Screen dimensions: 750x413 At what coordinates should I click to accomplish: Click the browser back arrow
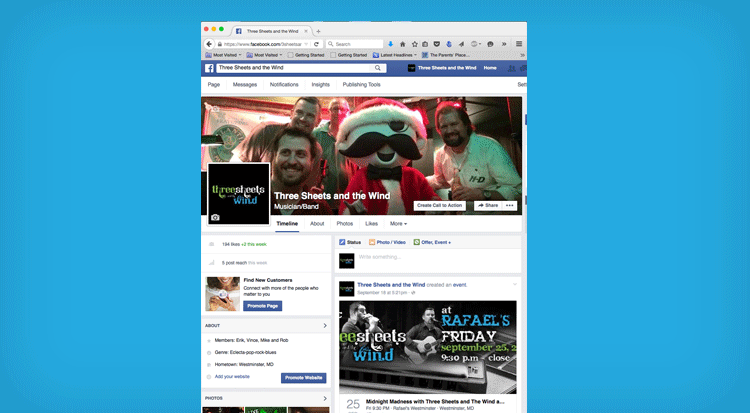tap(209, 44)
